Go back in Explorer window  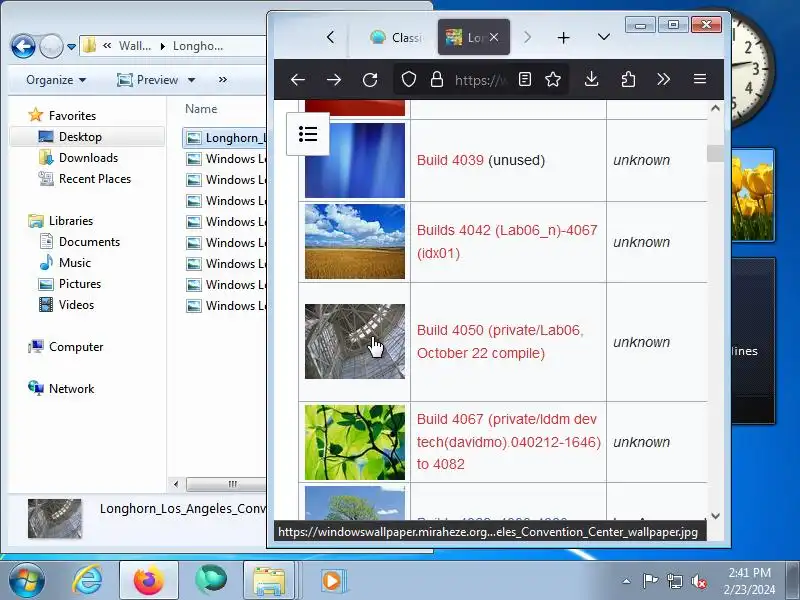(23, 46)
